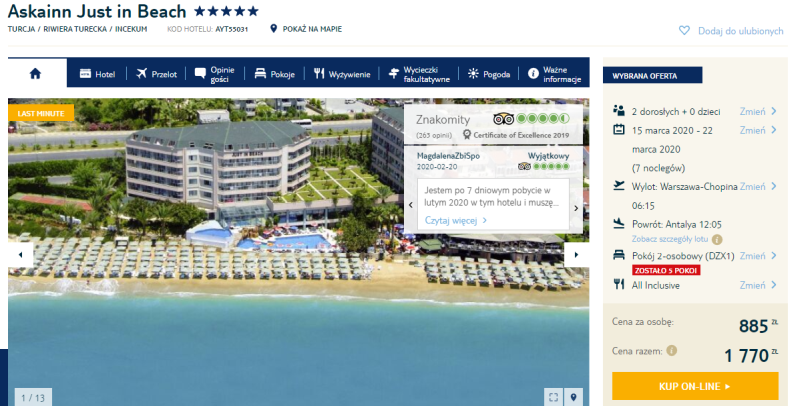790x406 pixels.
Task: Show the hotel location pin on photo
Action: (573, 397)
